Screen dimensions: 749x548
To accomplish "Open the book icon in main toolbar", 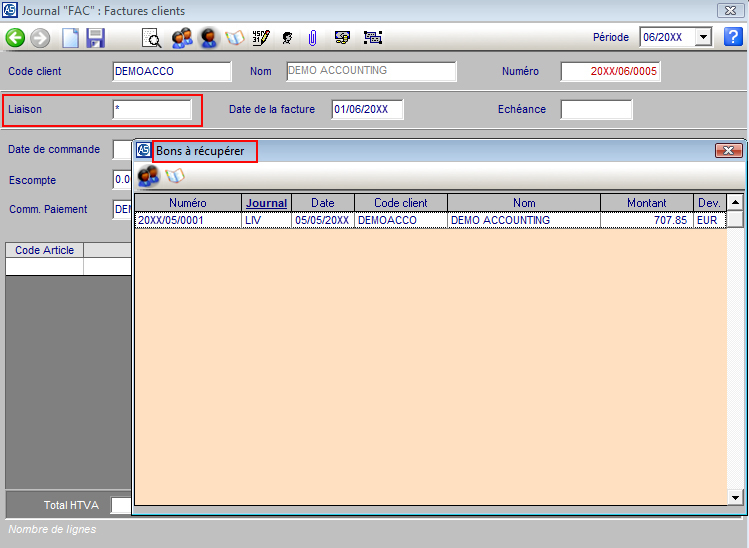I will click(x=235, y=38).
